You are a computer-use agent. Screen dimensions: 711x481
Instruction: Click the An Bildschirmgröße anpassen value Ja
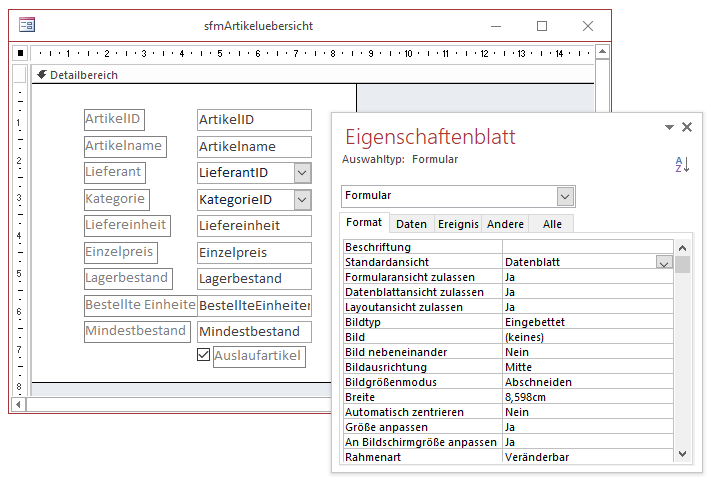click(587, 442)
